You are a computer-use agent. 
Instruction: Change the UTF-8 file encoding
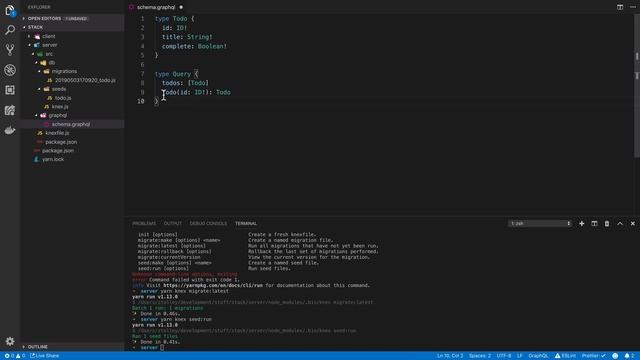point(504,356)
